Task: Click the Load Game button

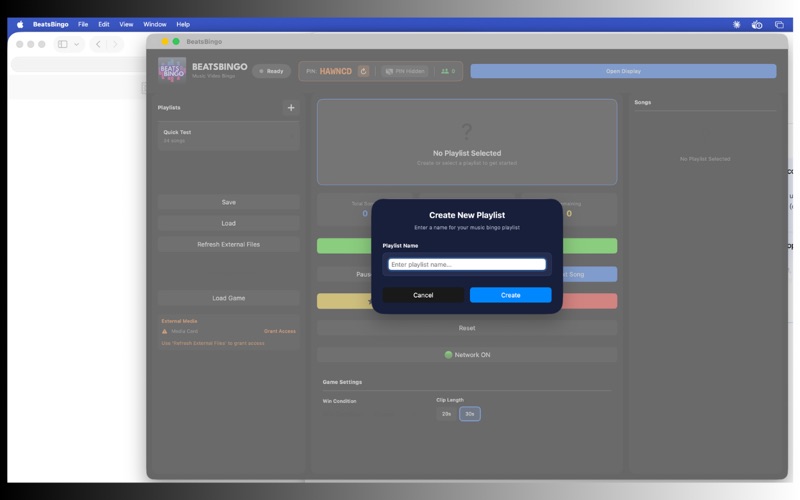Action: pyautogui.click(x=229, y=298)
